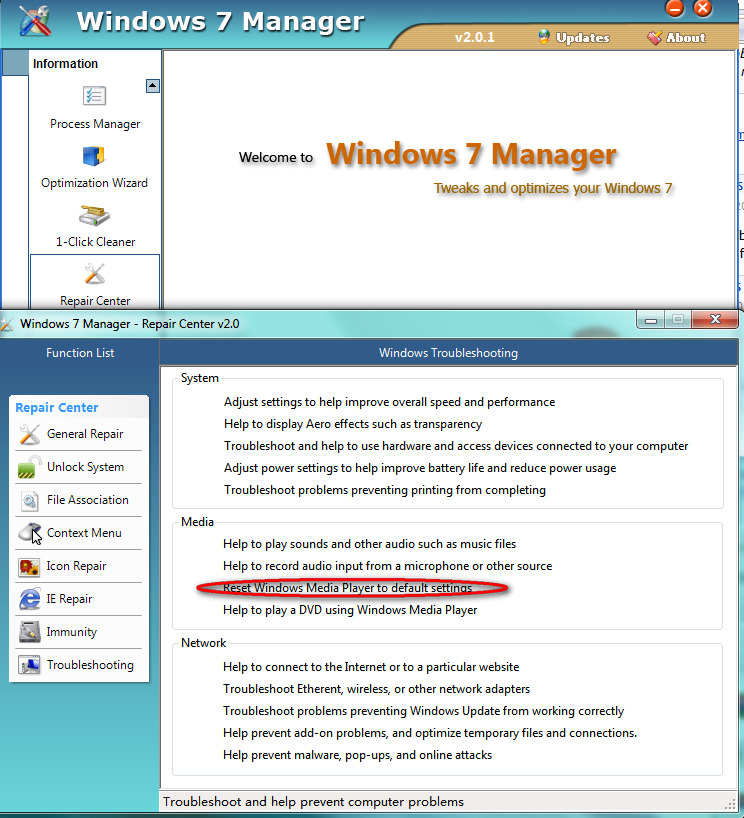The height and width of the screenshot is (818, 744).
Task: Minimize the Repair Center window
Action: tap(651, 320)
